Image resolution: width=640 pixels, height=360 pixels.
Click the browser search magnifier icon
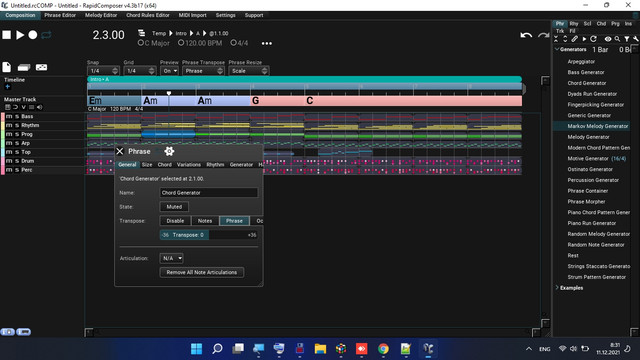coord(618,39)
